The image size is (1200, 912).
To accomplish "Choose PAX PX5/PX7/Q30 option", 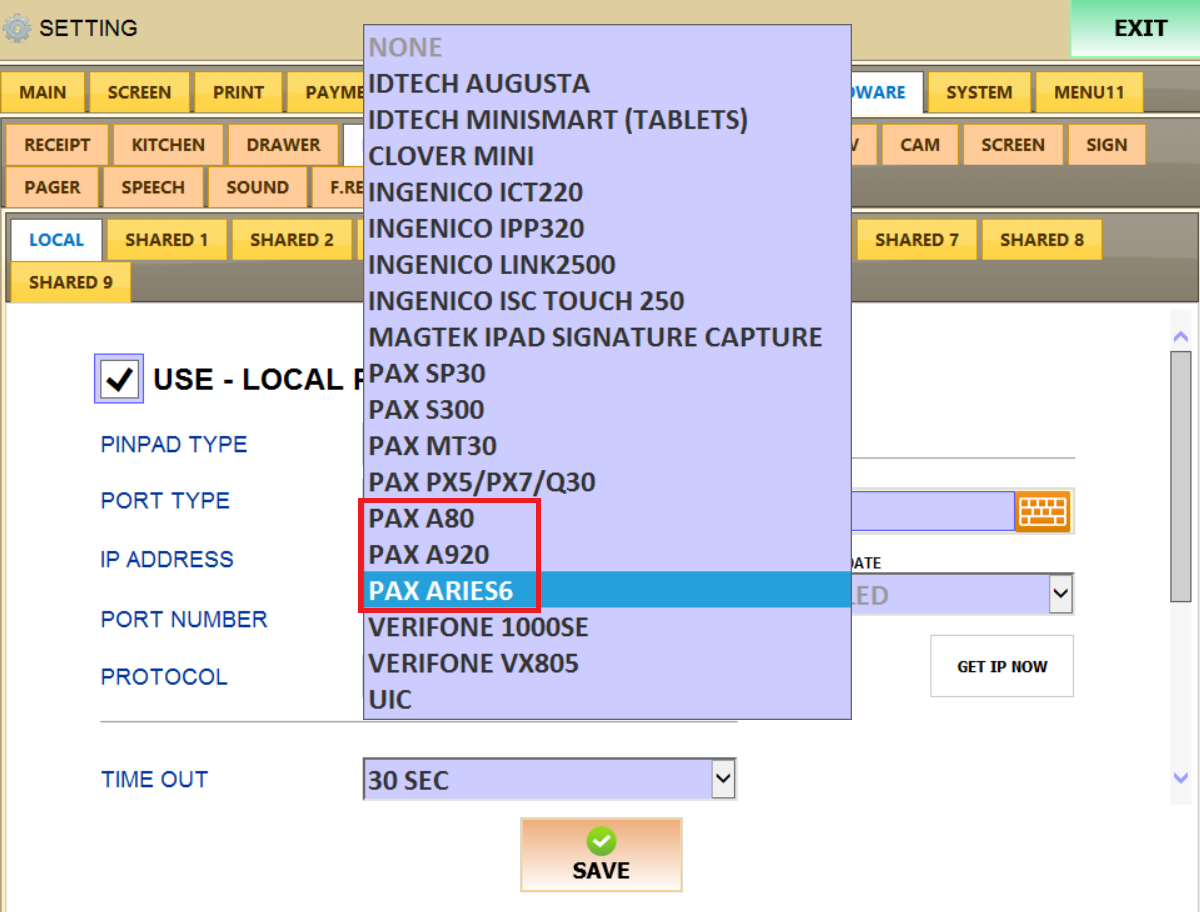I will click(x=607, y=482).
